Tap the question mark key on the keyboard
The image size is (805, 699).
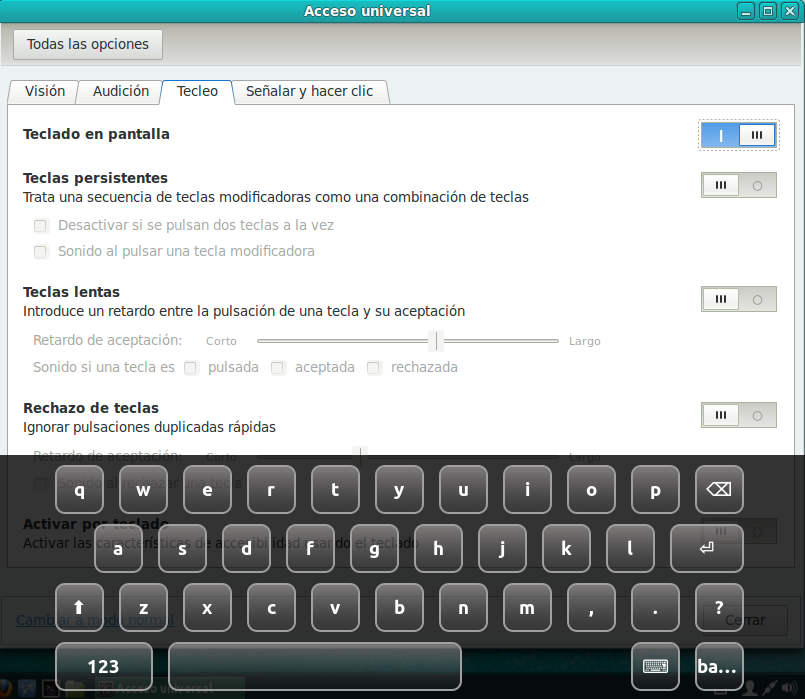[719, 607]
